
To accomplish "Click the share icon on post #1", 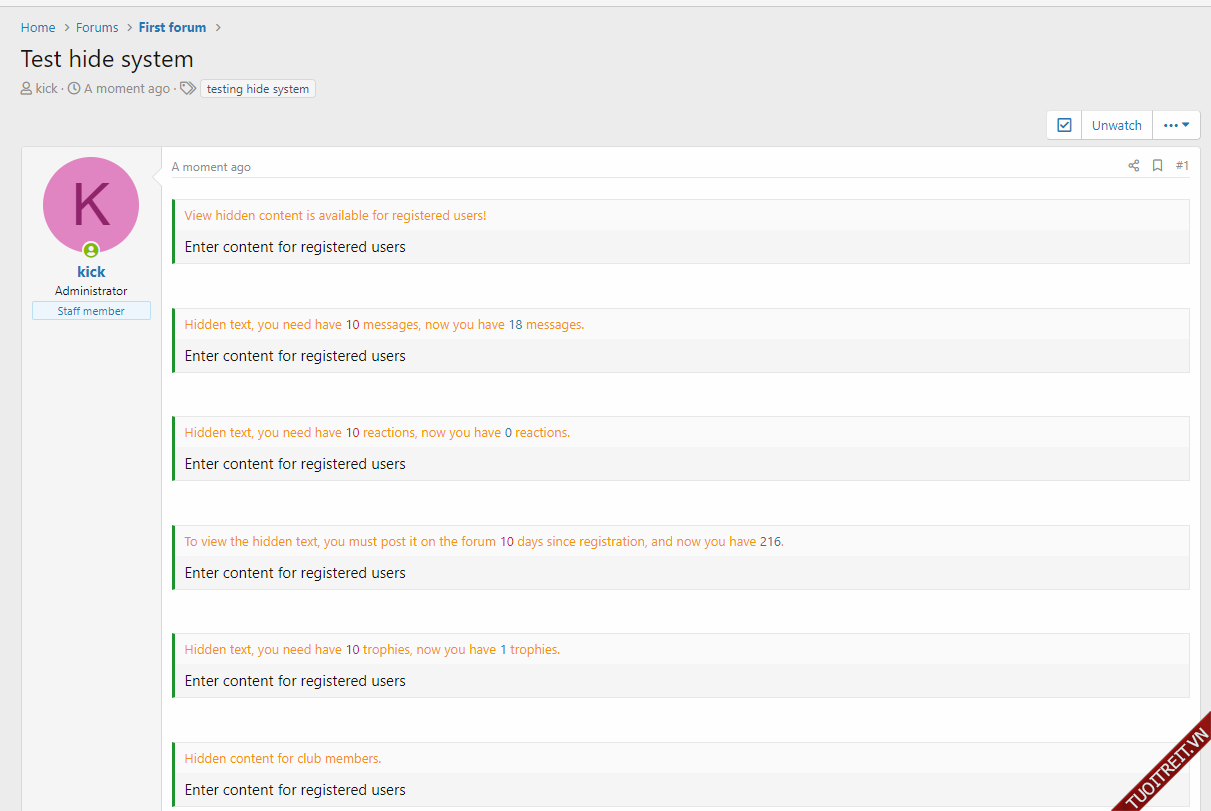I will [1133, 166].
